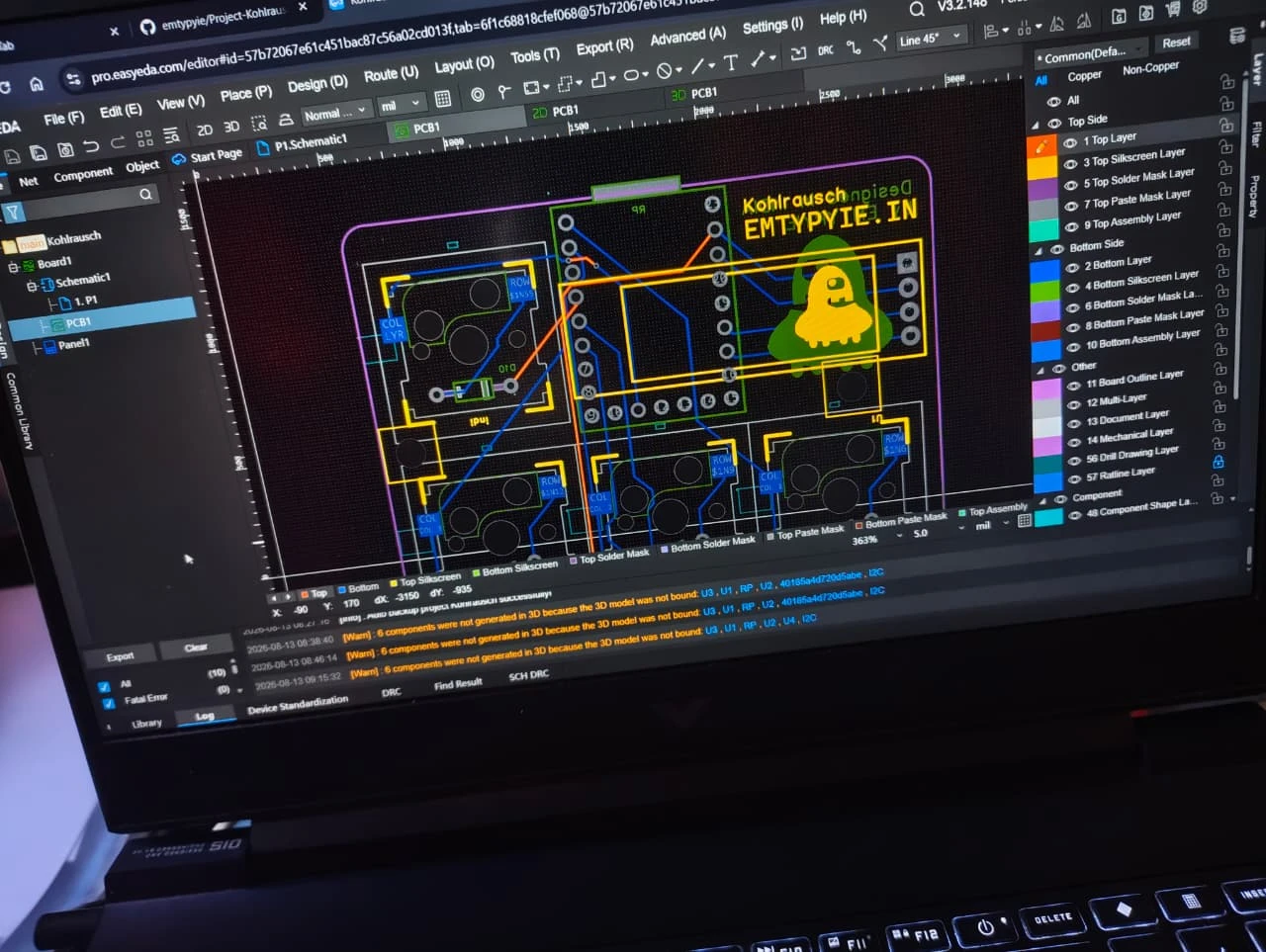Run DRC check from toolbar
The width and height of the screenshot is (1266, 952).
pyautogui.click(x=825, y=50)
